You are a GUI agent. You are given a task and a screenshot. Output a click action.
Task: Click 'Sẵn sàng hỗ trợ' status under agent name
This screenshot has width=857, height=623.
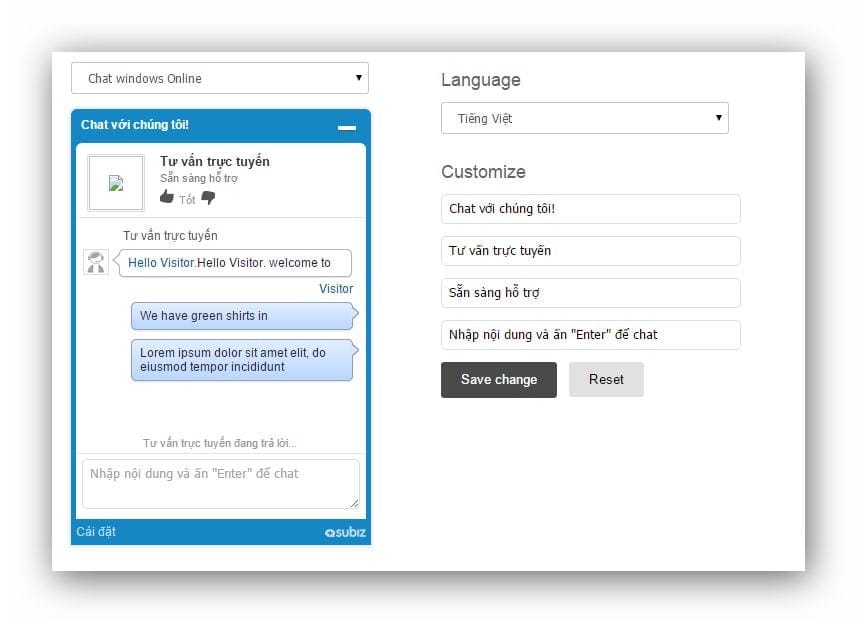(199, 178)
